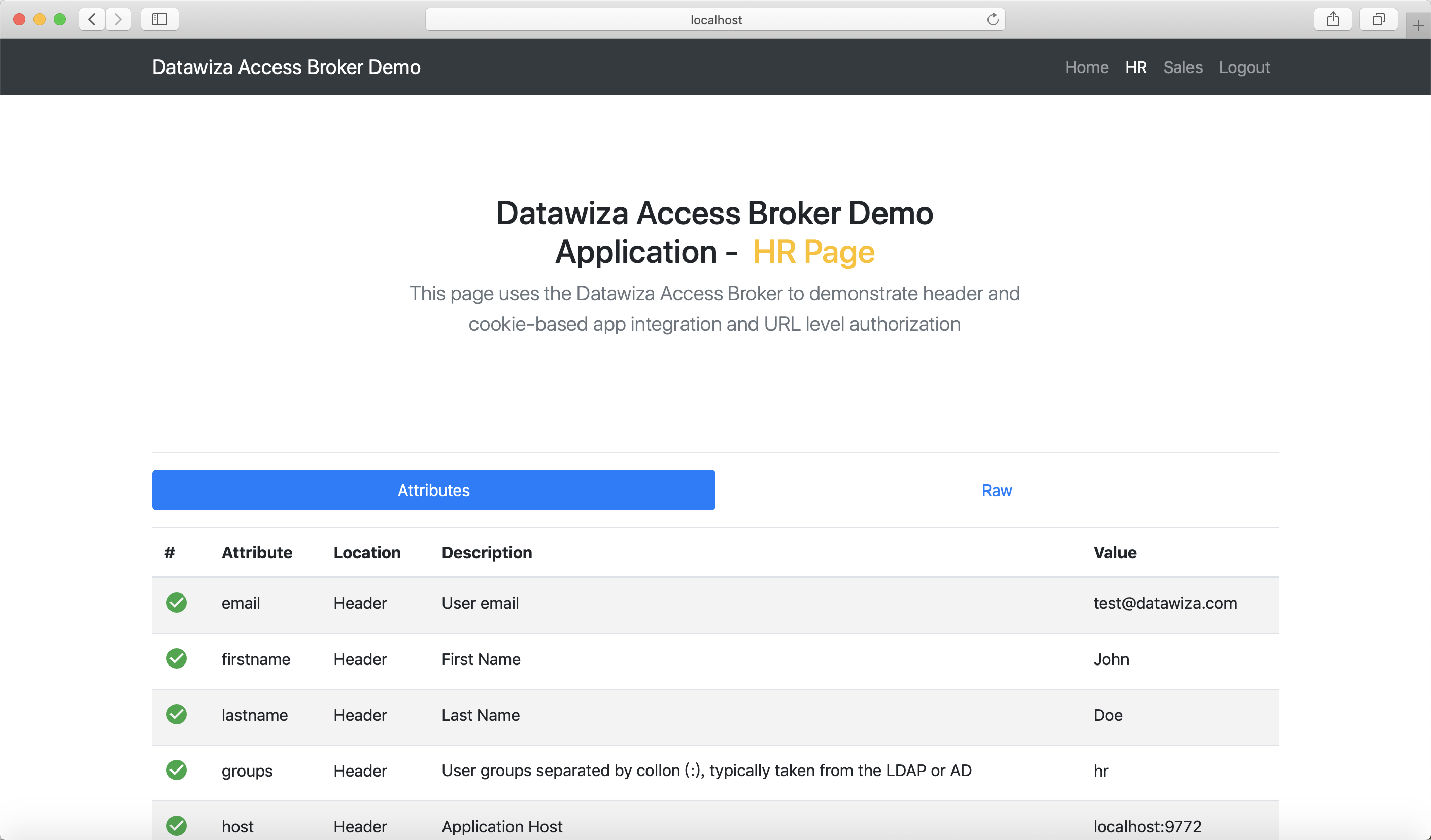Screen dimensions: 1431x840
Task: Click the green check icon for groups
Action: click(x=177, y=770)
